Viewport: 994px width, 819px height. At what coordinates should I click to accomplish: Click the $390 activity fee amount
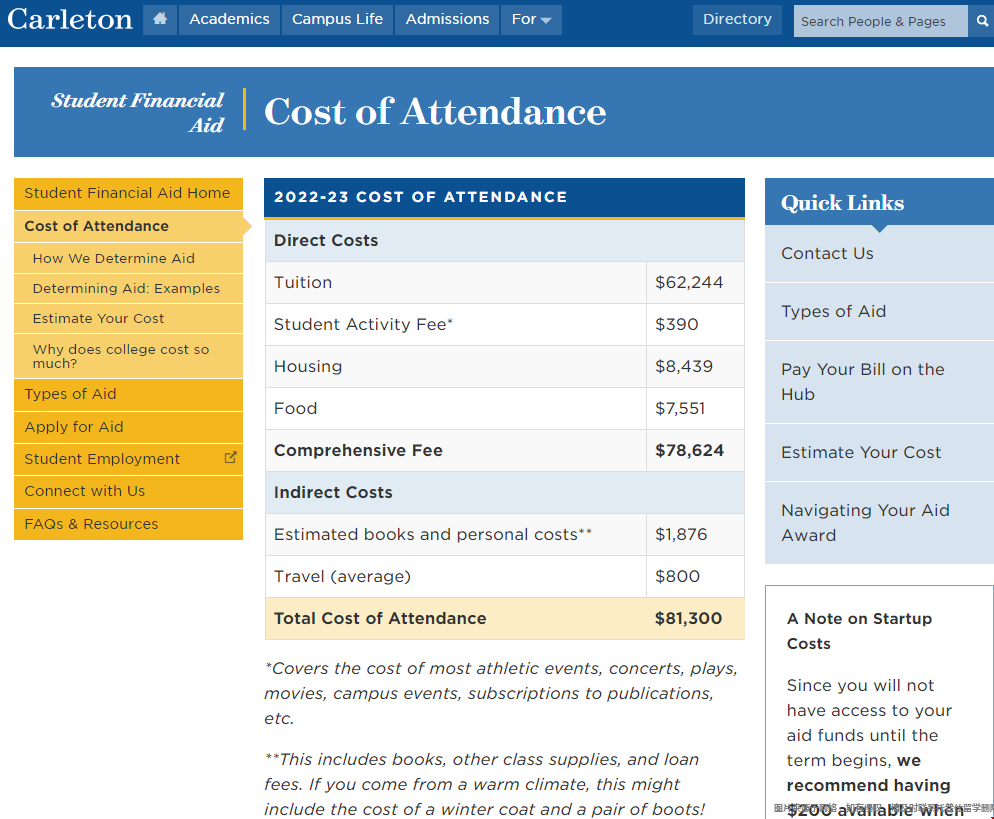coord(676,325)
